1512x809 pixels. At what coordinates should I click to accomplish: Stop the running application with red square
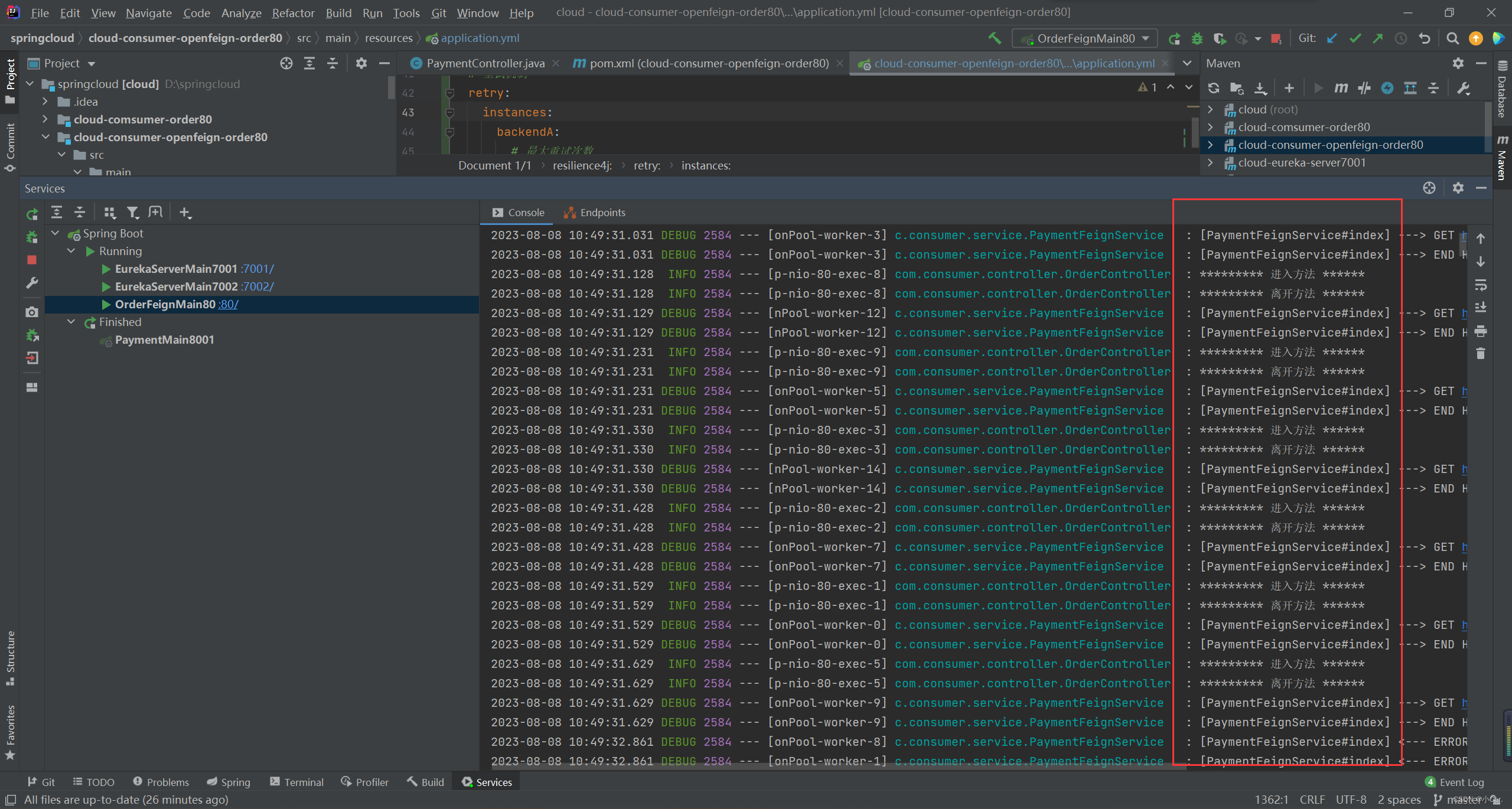tap(1275, 39)
